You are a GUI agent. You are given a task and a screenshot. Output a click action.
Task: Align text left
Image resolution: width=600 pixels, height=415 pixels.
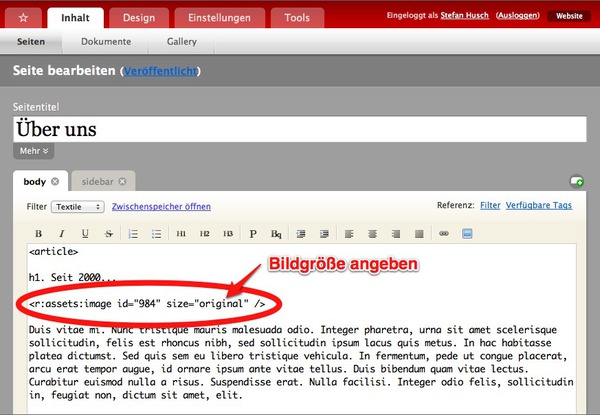[x=349, y=233]
